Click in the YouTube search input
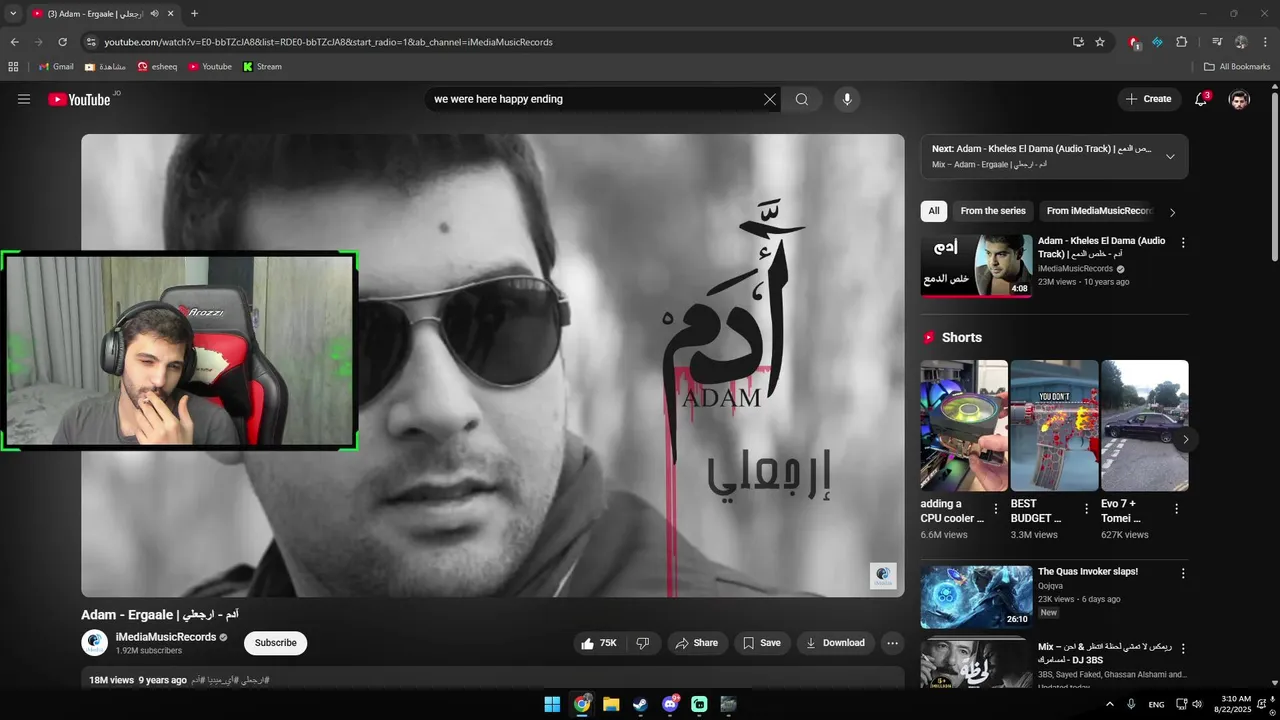The image size is (1280, 720). (x=595, y=99)
